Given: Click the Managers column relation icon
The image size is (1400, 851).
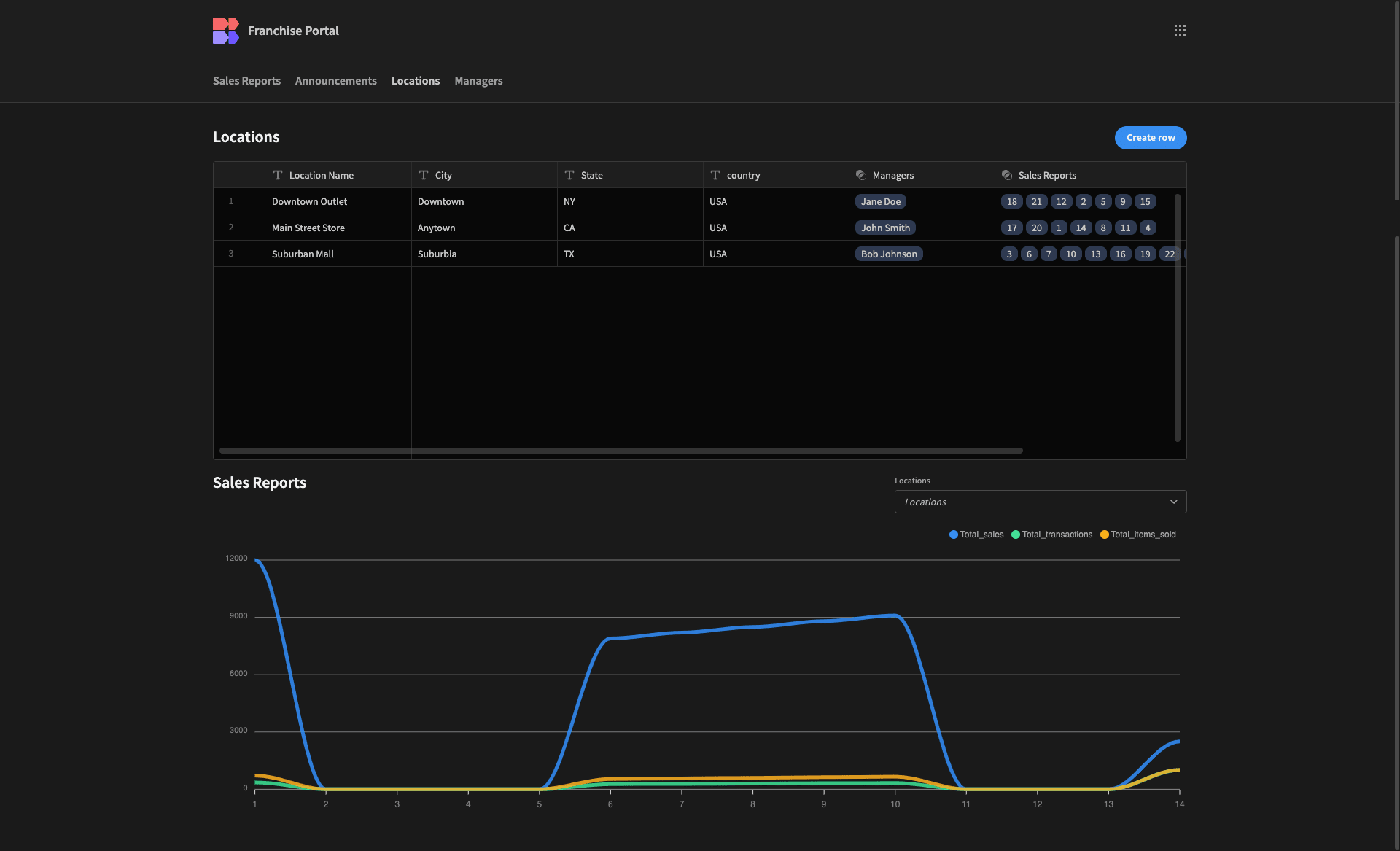Looking at the screenshot, I should pos(861,175).
